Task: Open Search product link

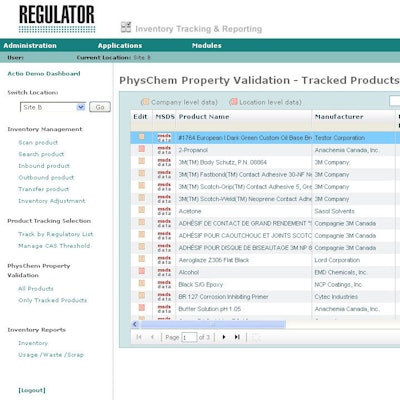Action: pos(41,154)
